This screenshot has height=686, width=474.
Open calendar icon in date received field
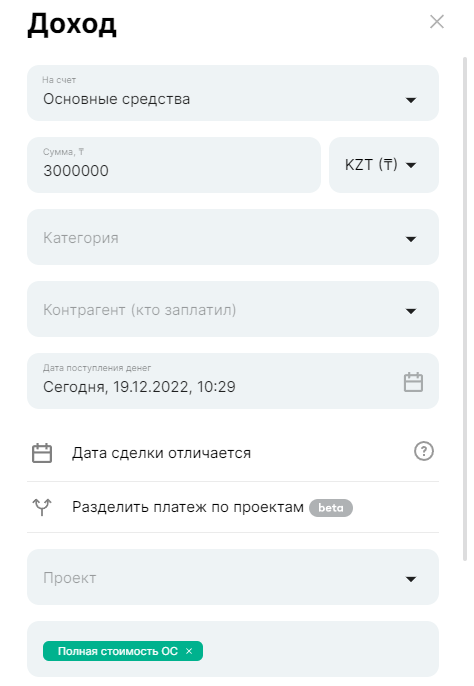coord(413,382)
